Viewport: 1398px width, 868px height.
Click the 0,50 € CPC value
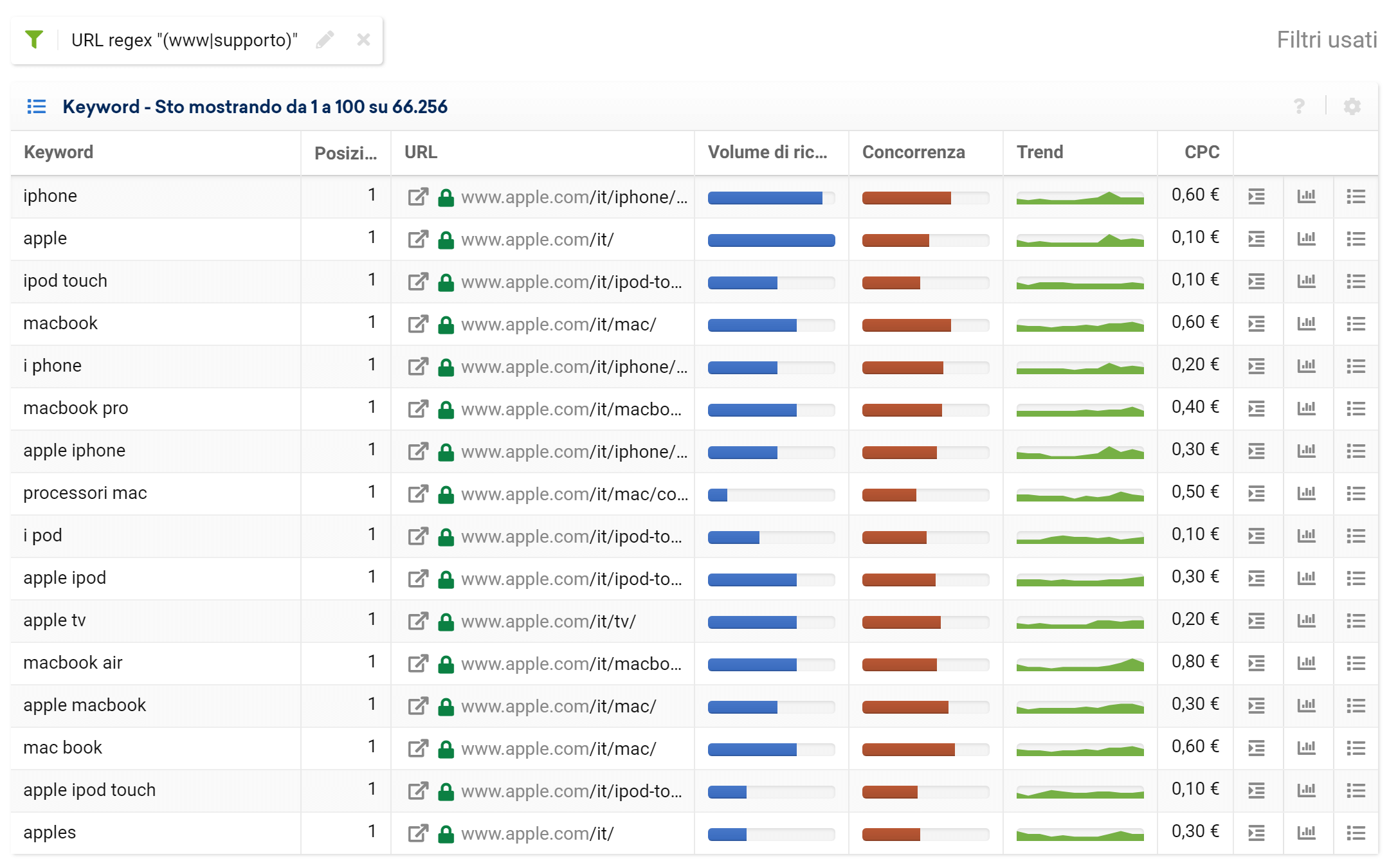[x=1195, y=492]
